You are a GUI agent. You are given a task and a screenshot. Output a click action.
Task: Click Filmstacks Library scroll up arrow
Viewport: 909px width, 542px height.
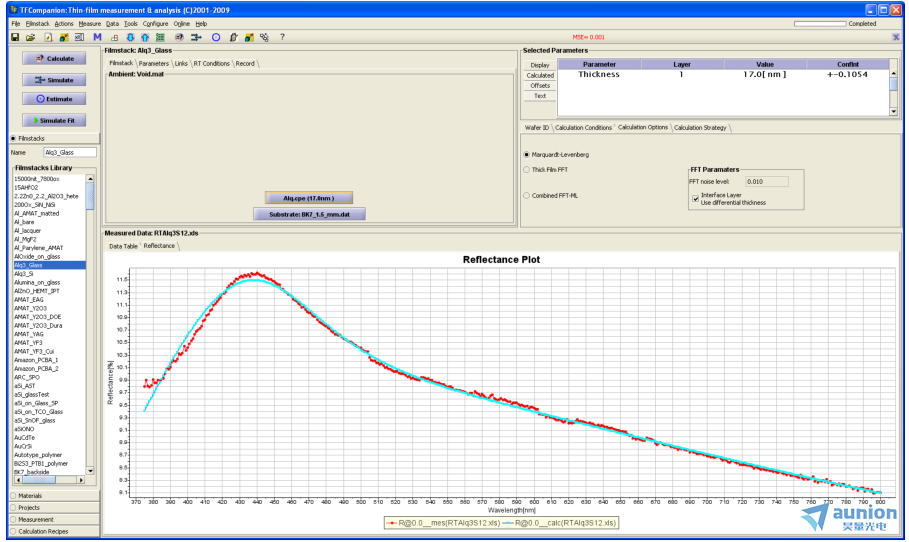(x=90, y=179)
